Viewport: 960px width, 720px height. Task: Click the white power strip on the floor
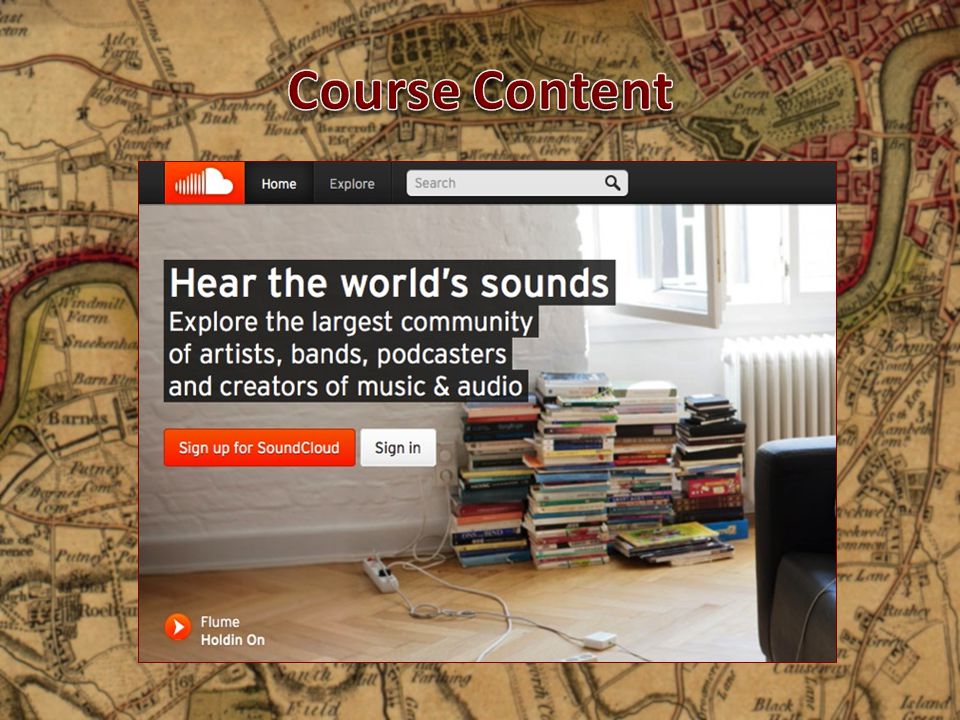pos(380,575)
